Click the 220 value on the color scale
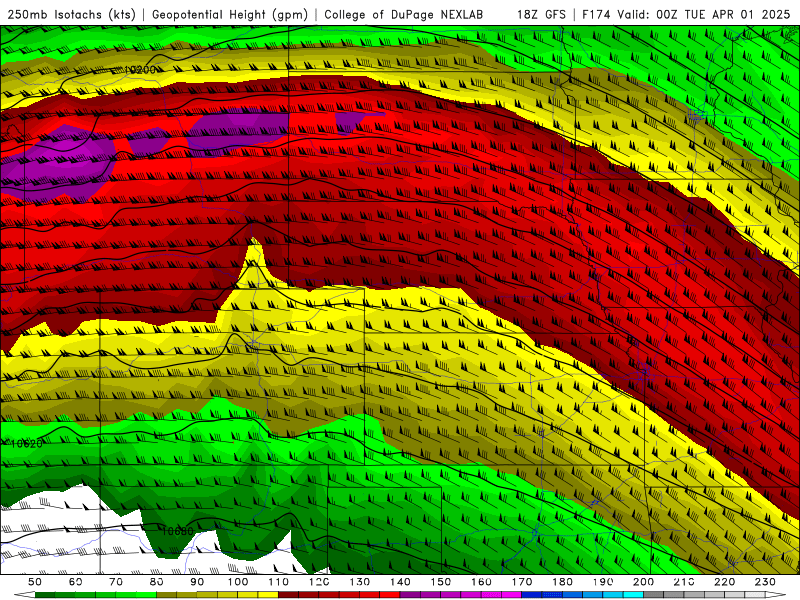The height and width of the screenshot is (600, 800). 724,582
